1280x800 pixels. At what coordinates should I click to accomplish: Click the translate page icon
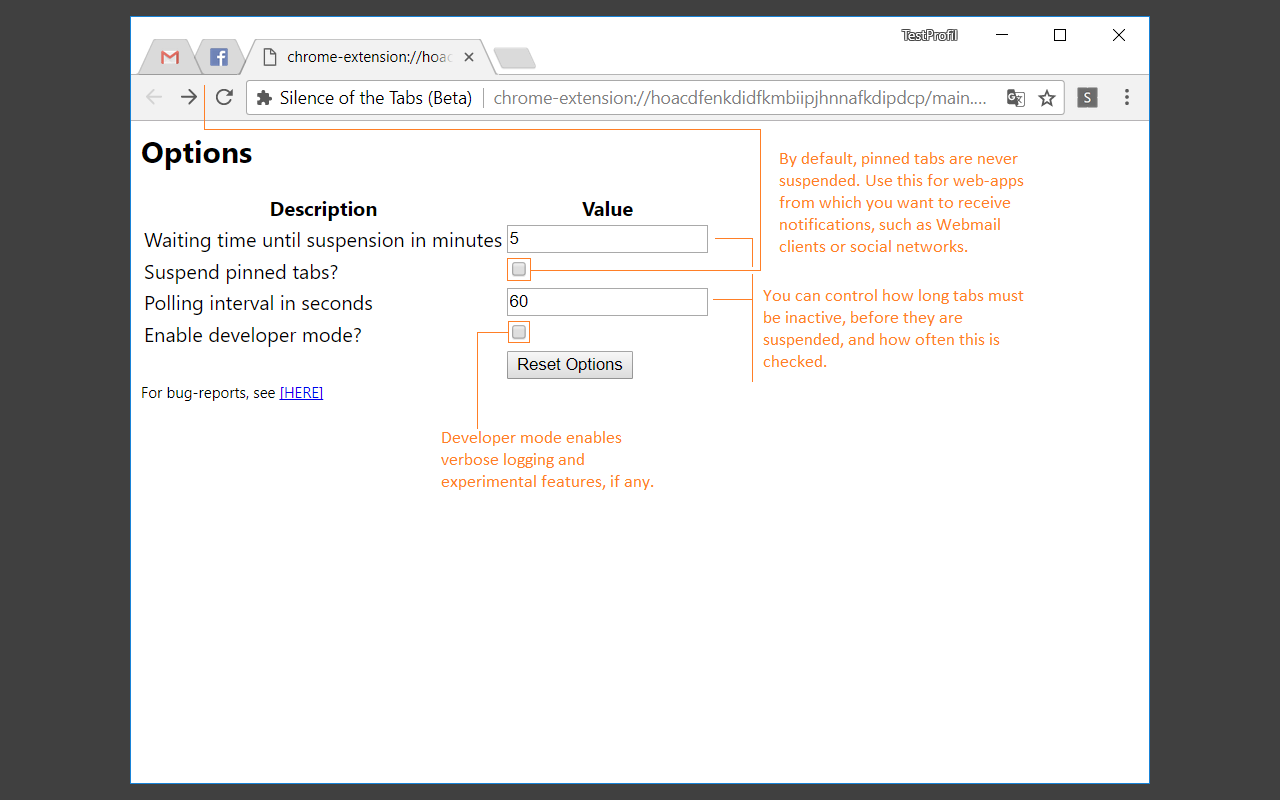(x=1015, y=98)
